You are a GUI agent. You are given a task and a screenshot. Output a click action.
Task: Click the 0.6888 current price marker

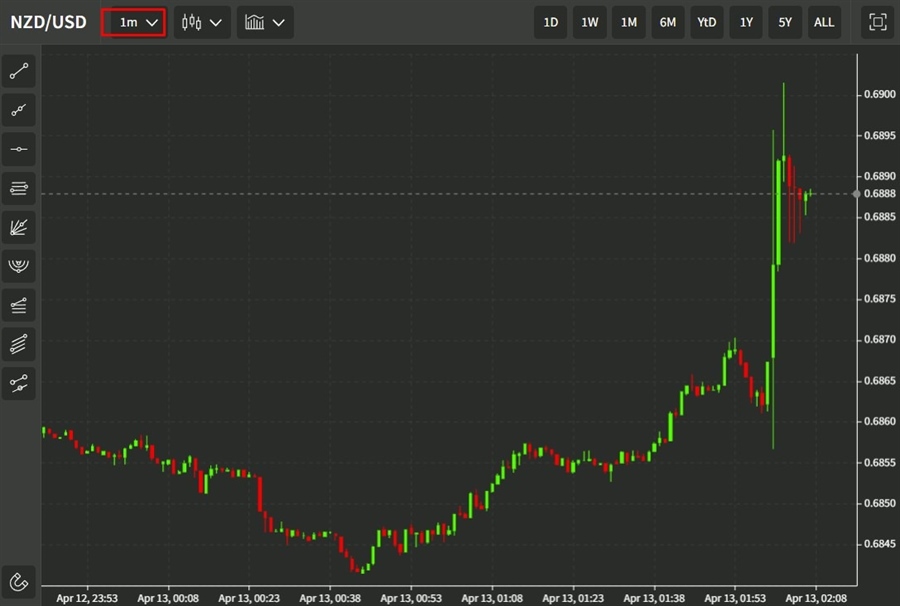click(x=879, y=193)
